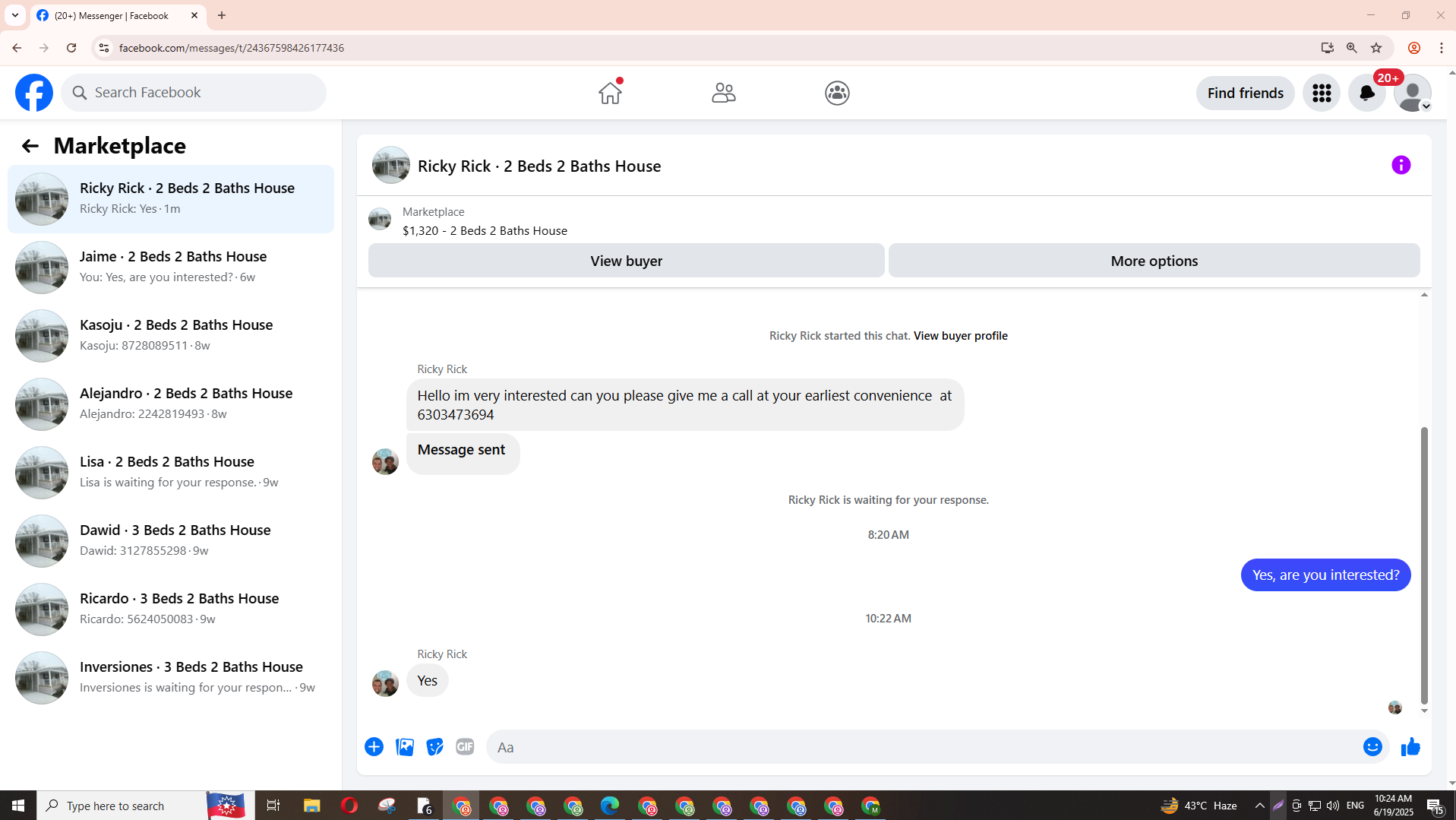The width and height of the screenshot is (1456, 820).
Task: Go back from Marketplace messages
Action: [x=30, y=146]
